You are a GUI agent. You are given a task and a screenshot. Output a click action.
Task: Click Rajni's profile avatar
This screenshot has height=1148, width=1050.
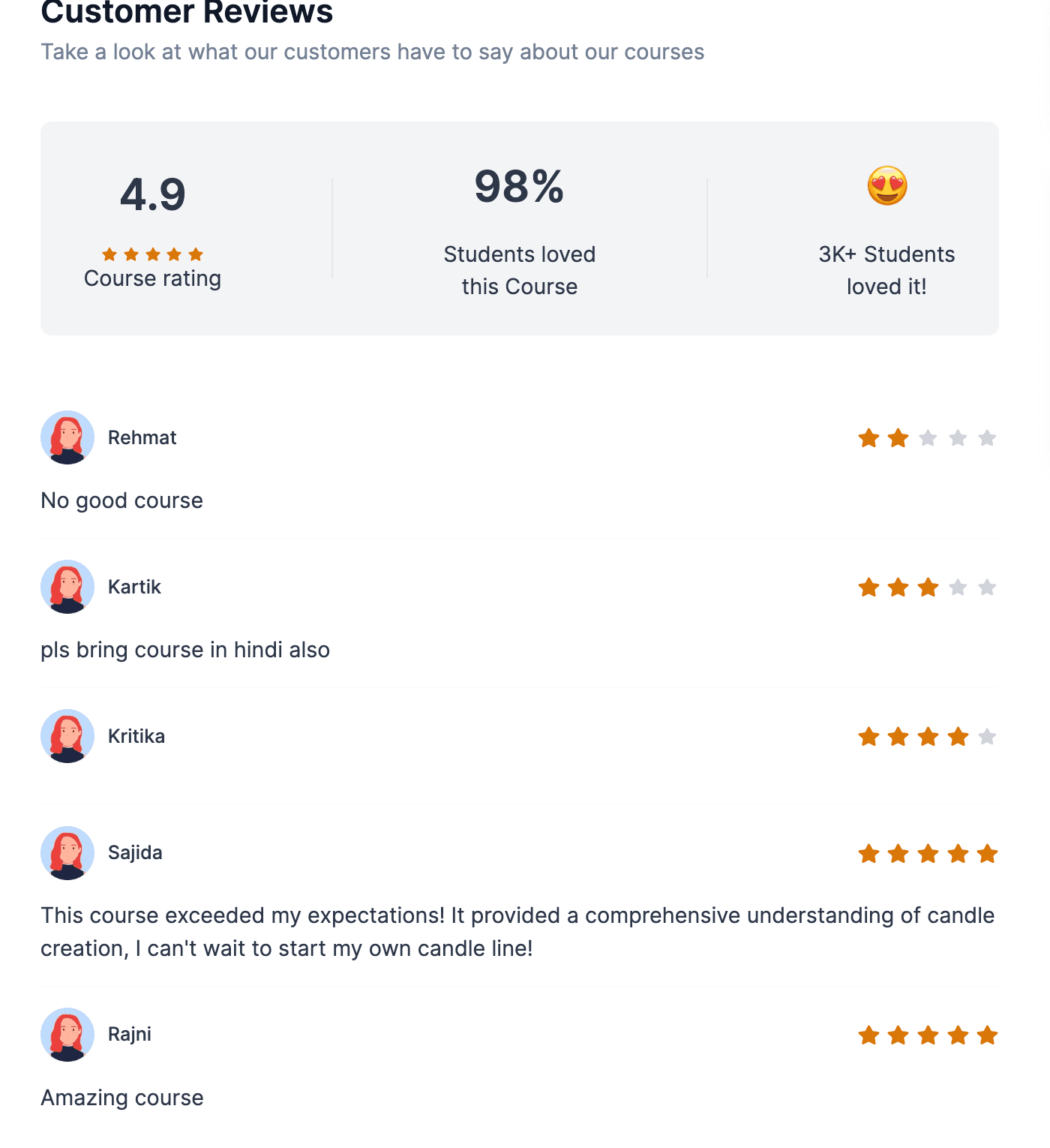[x=67, y=1035]
